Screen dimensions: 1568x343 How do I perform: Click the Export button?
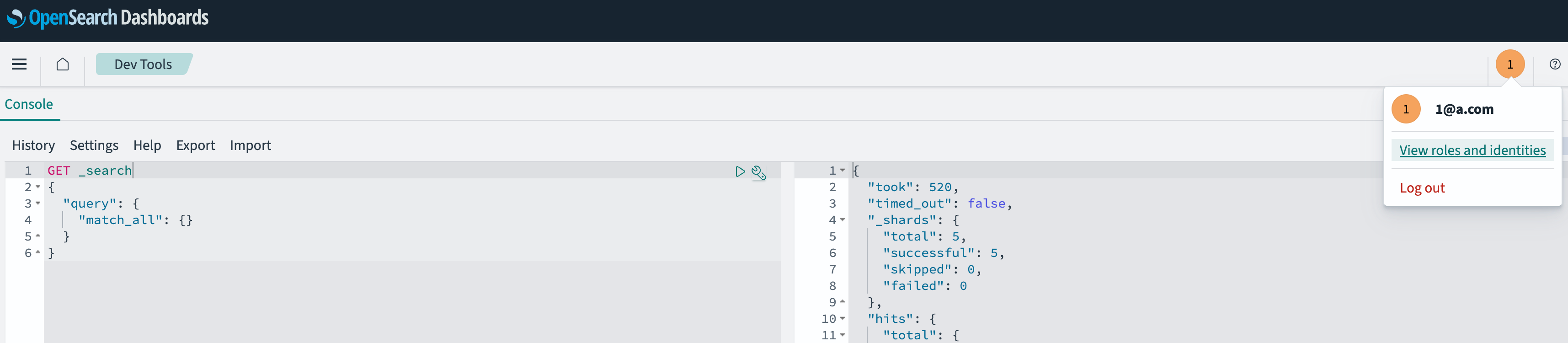pyautogui.click(x=195, y=145)
